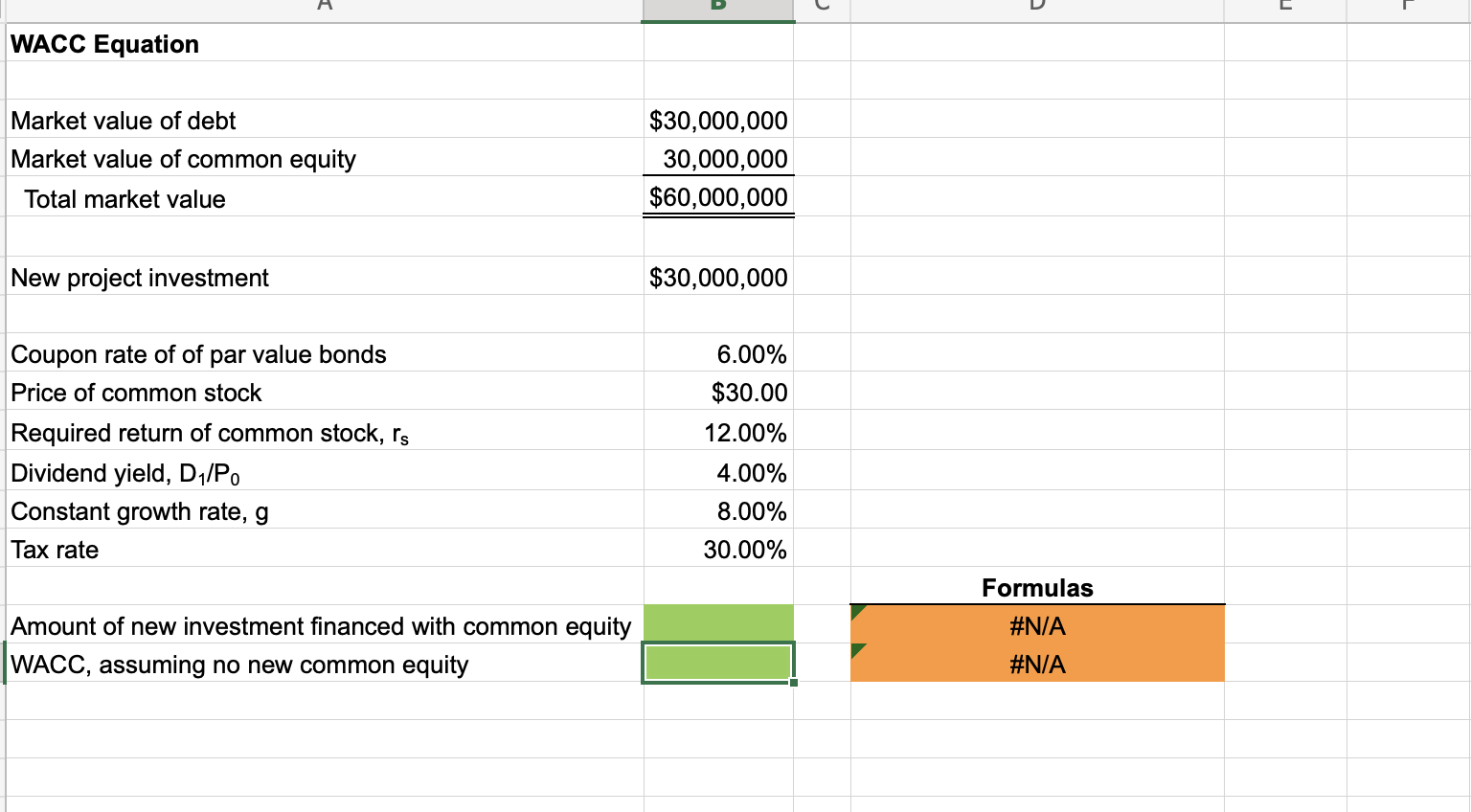The width and height of the screenshot is (1471, 812).
Task: Select the Total market value of $60,000,000
Action: click(x=717, y=198)
